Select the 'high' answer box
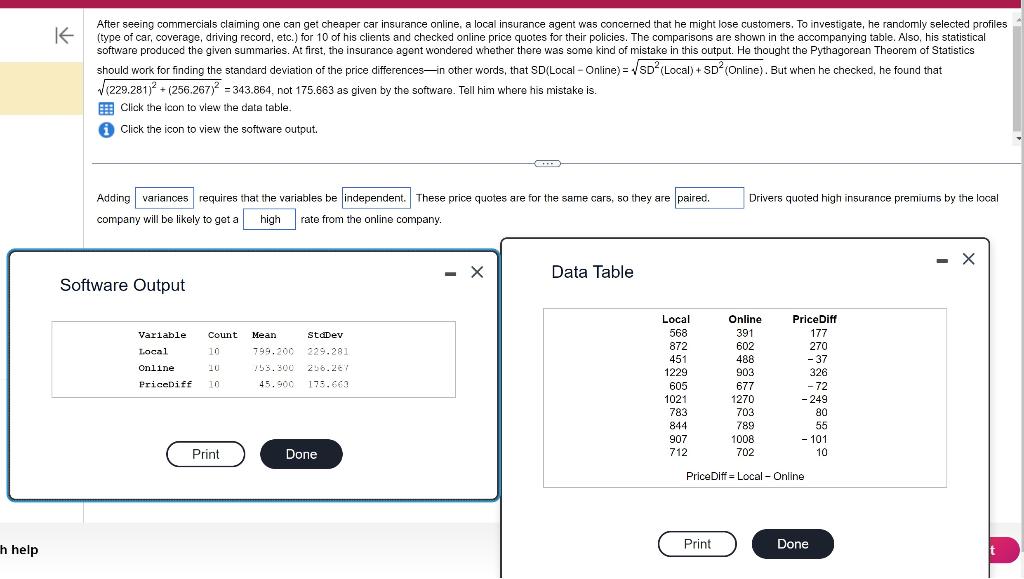 point(268,219)
